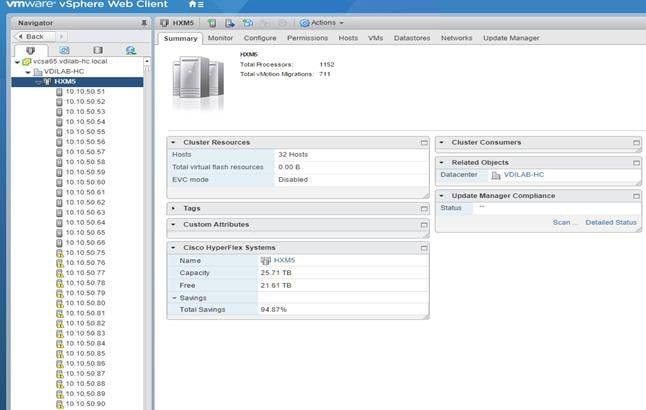Viewport: 646px width, 410px height.
Task: Select the vCenter icon for vcsa65.vdilab-hc.local
Action: tap(27, 61)
